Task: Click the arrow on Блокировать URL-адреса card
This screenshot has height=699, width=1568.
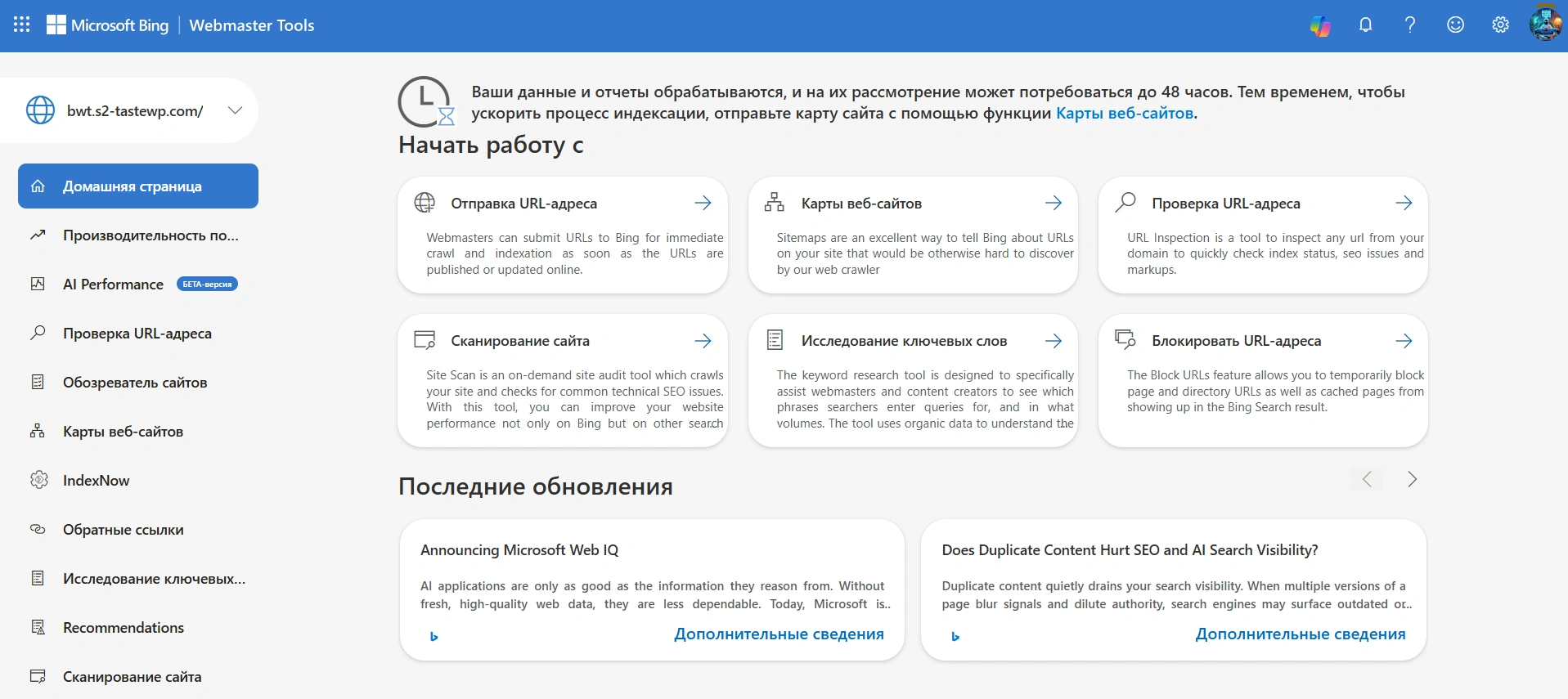Action: [1404, 341]
